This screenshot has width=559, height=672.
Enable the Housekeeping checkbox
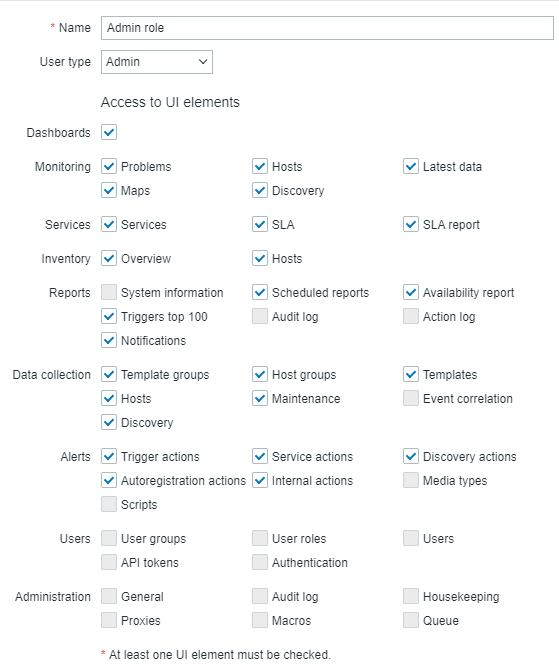411,596
